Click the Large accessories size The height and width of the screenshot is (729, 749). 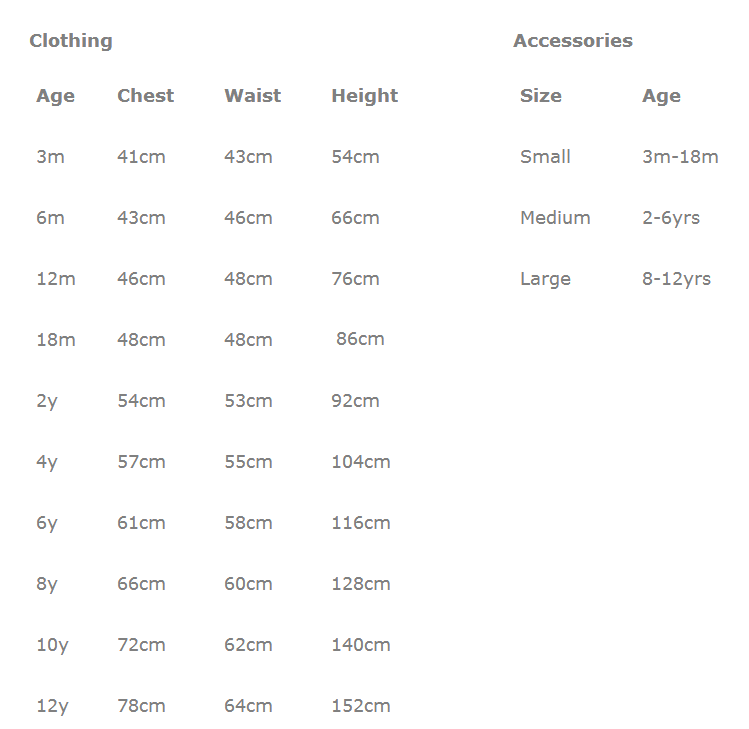[x=546, y=280]
